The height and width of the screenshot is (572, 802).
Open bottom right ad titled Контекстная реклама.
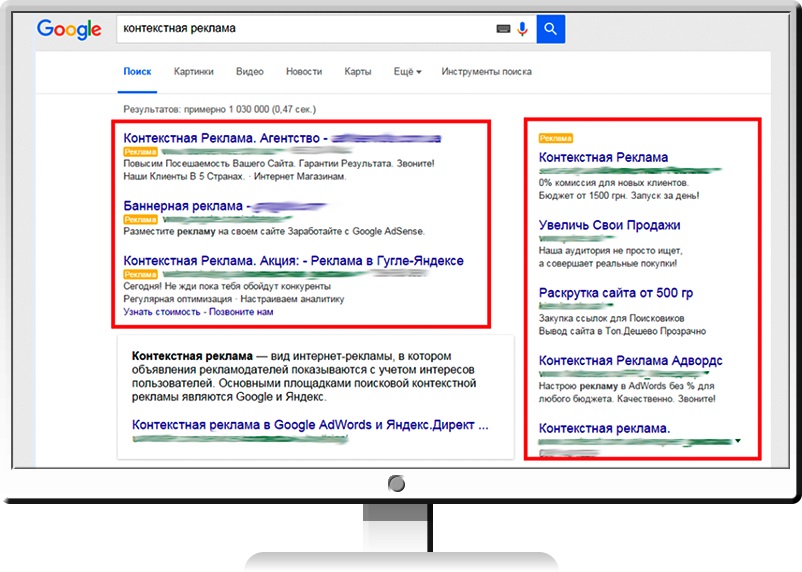[604, 428]
